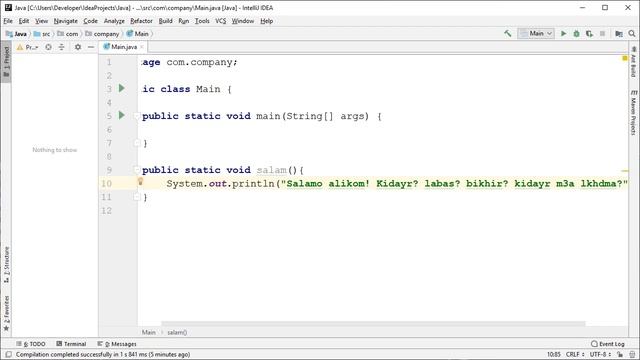Change file encoding UTF-8 setting
Screen dimensions: 640x360
tap(600, 354)
